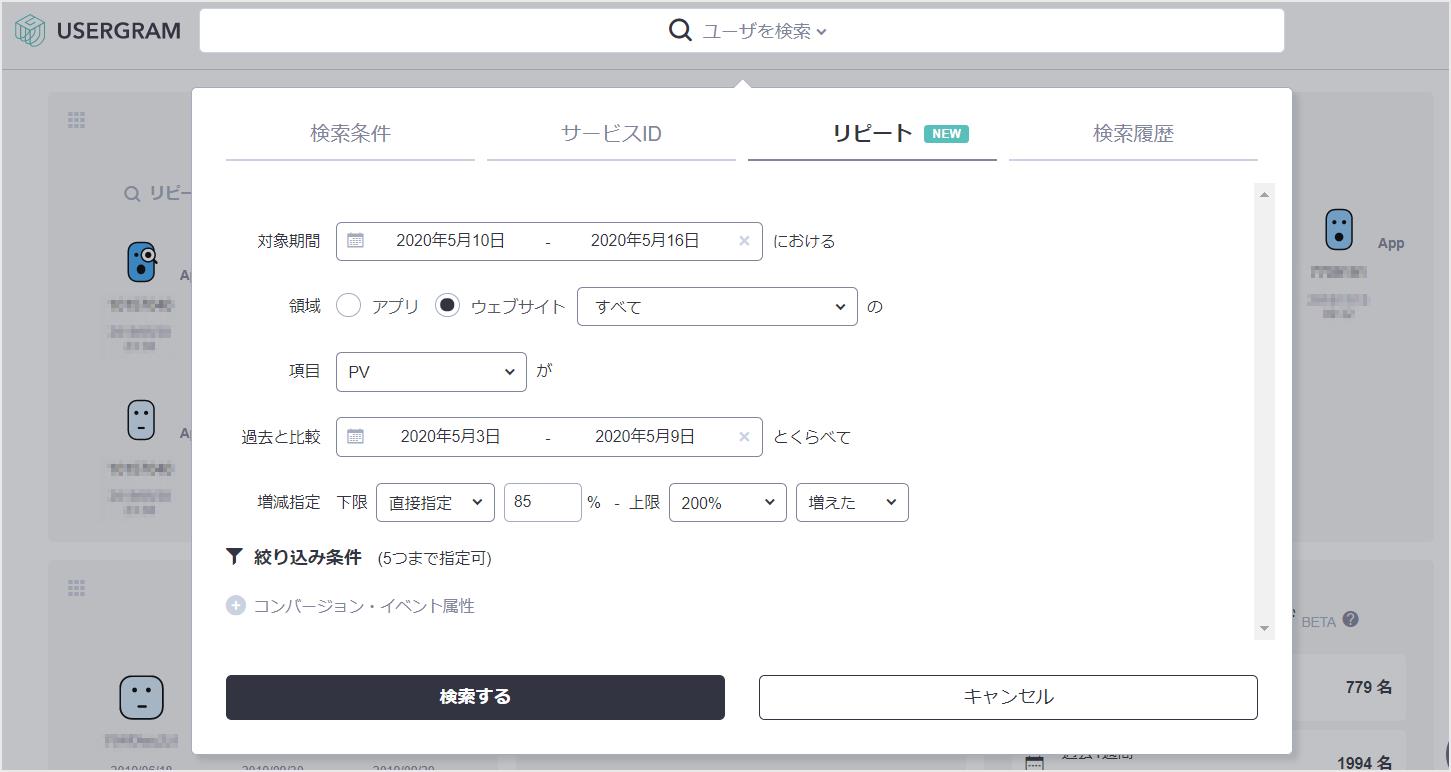The width and height of the screenshot is (1451, 772).
Task: Click calendar icon in 過去と比較 date field
Action: tap(355, 437)
